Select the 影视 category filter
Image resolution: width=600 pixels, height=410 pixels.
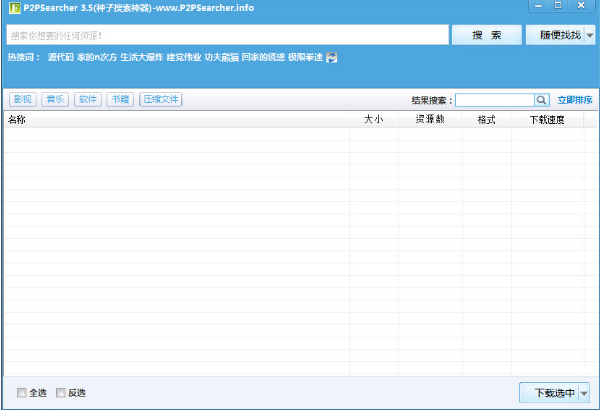pos(22,100)
